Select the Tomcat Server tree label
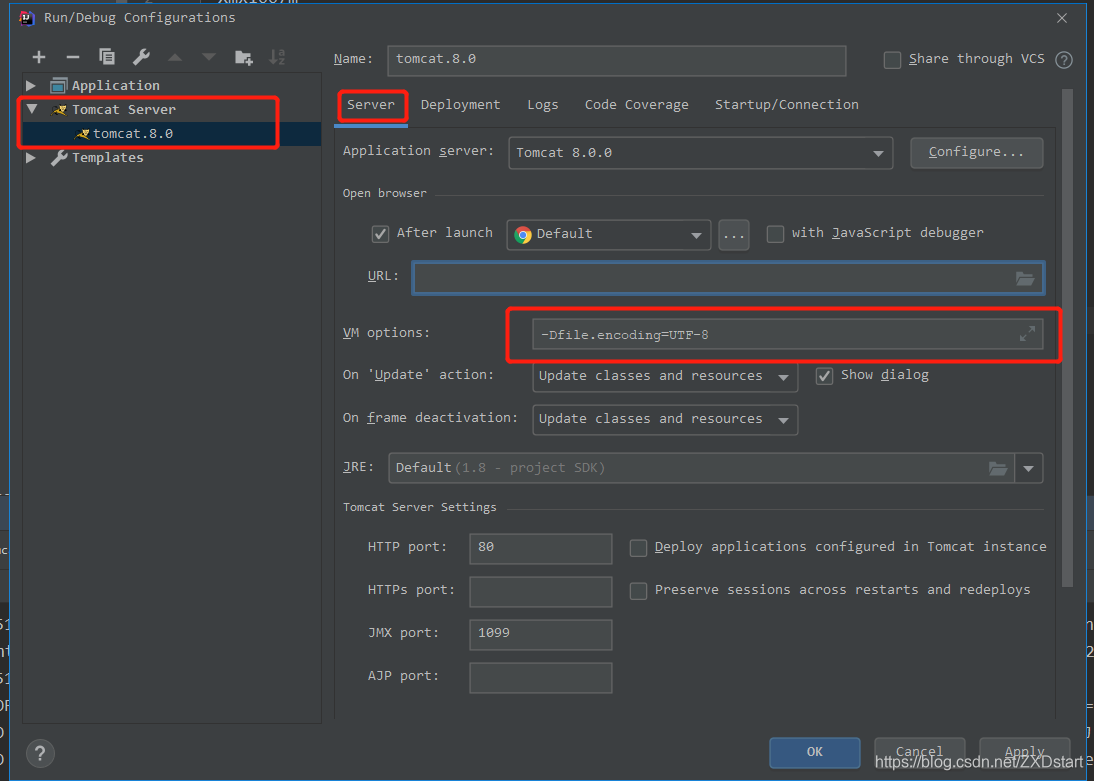The height and width of the screenshot is (781, 1094). point(124,110)
